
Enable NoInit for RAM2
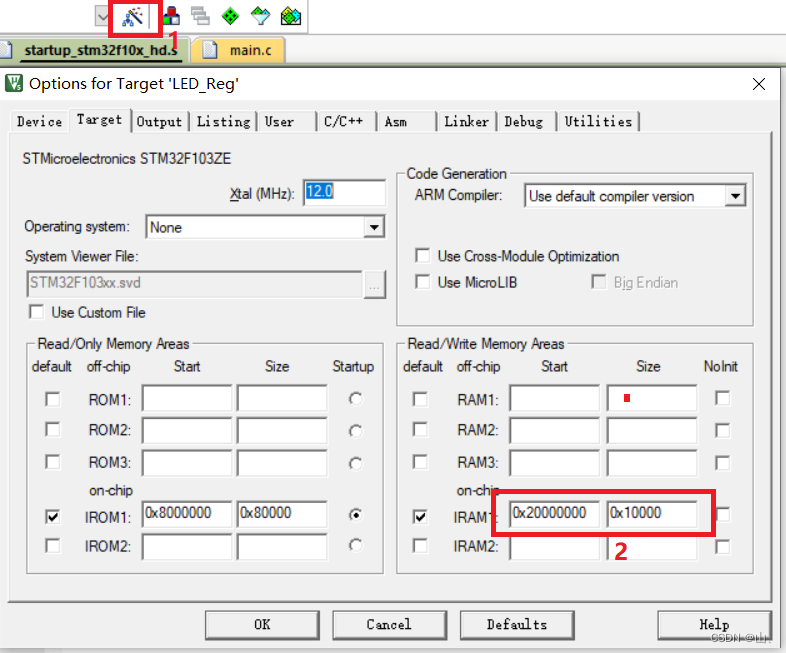(722, 430)
